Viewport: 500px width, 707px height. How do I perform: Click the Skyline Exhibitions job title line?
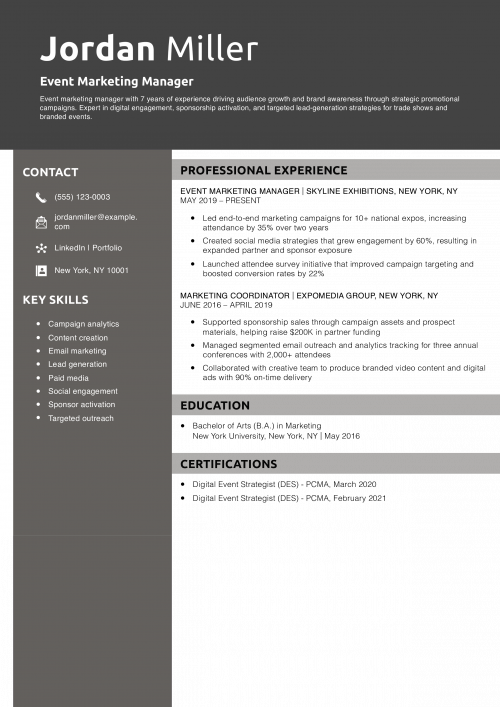click(x=319, y=191)
